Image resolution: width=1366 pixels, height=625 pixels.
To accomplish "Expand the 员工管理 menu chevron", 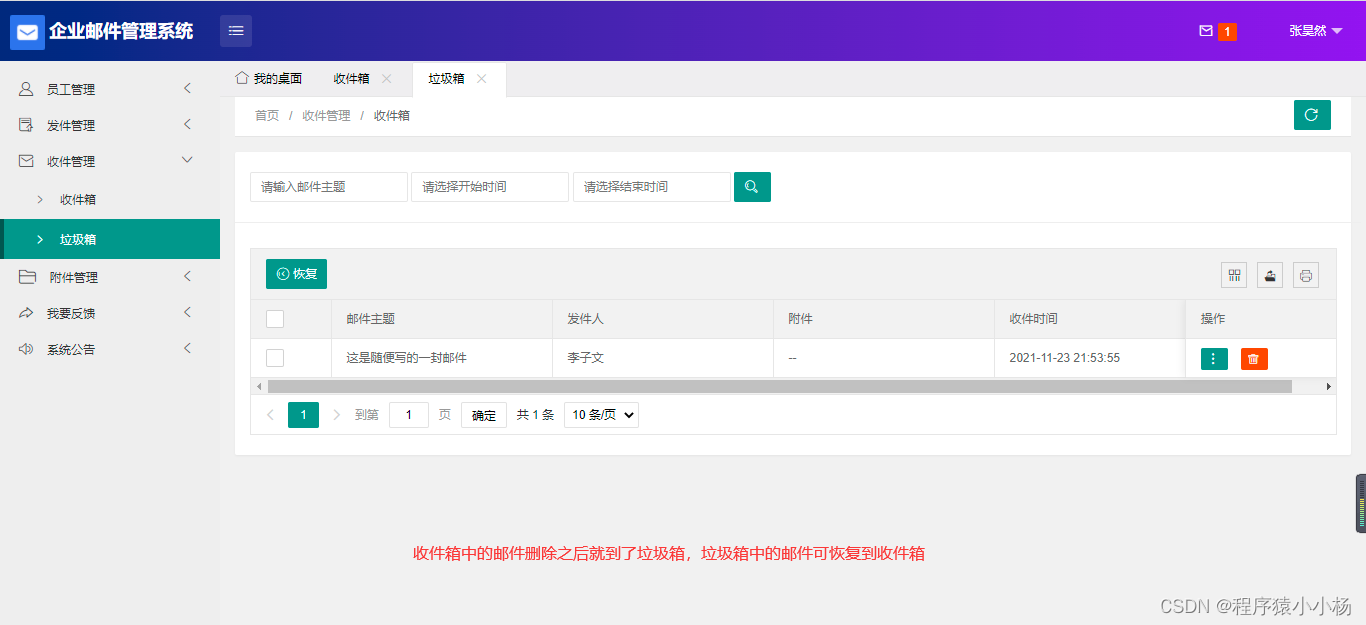I will click(187, 89).
